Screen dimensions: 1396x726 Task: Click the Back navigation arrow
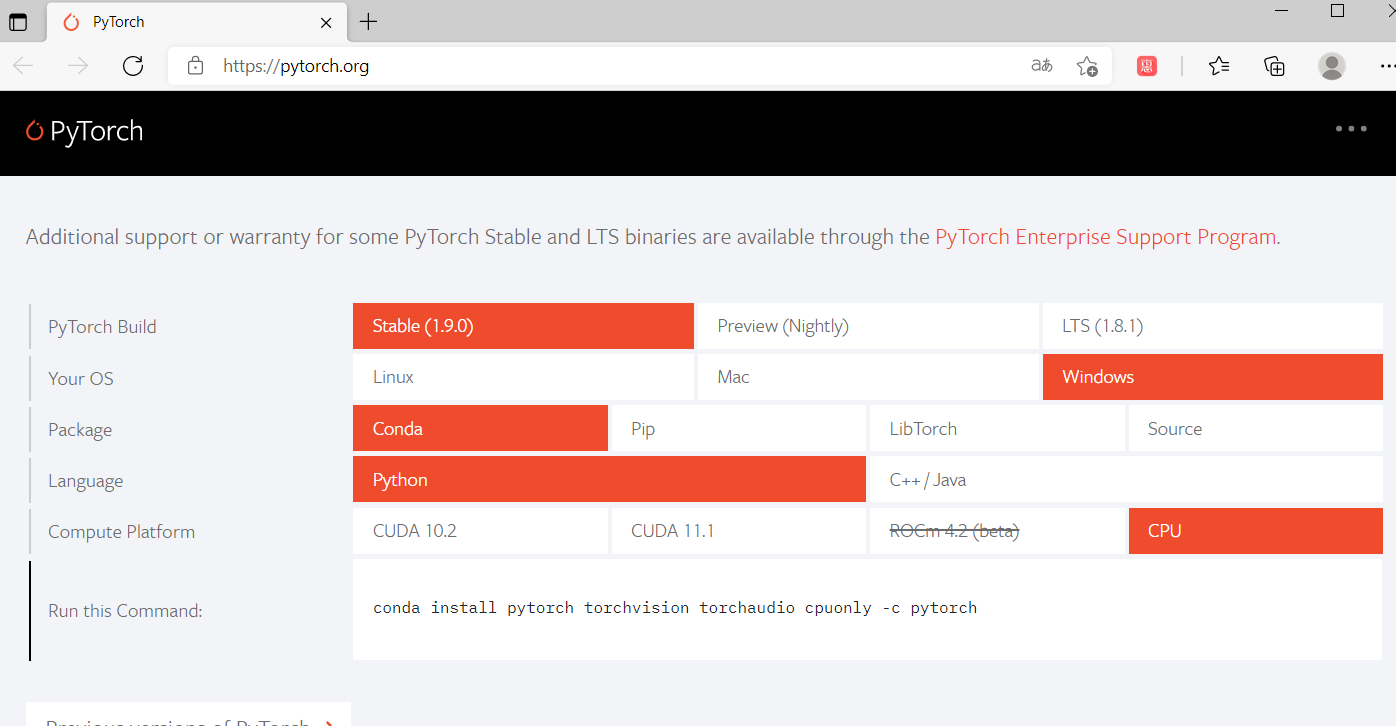click(22, 66)
